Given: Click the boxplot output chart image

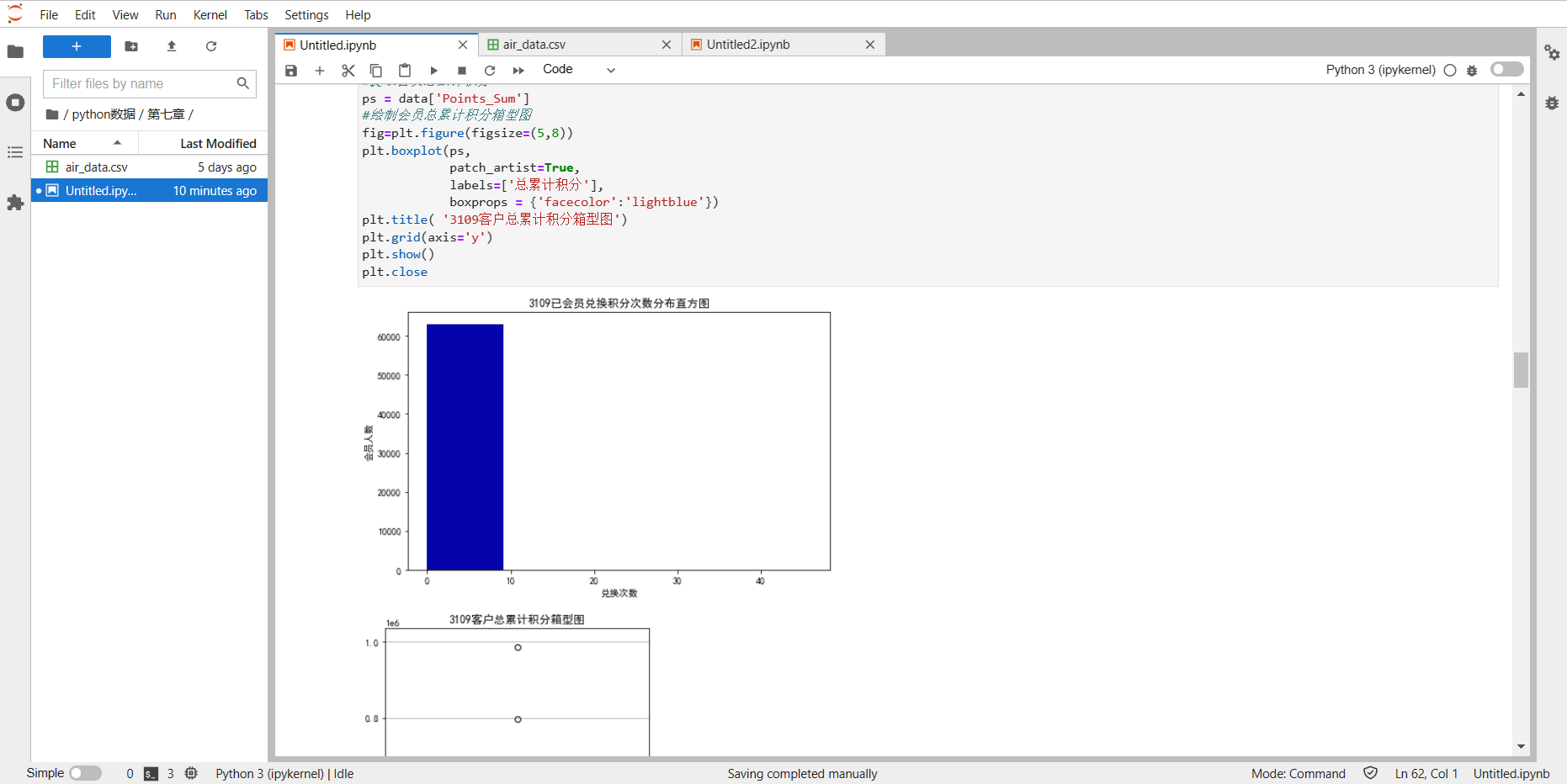Looking at the screenshot, I should pyautogui.click(x=507, y=685).
